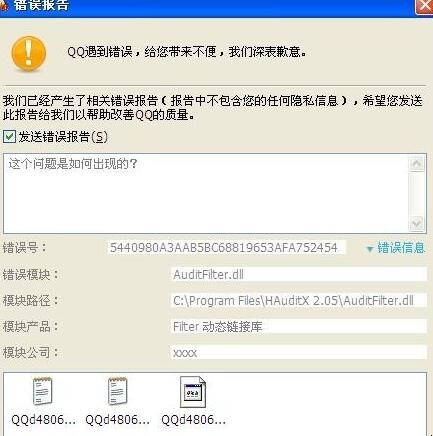Select the third QQd4806 dump file icon
Viewport: 433px width, 436px height.
193,392
